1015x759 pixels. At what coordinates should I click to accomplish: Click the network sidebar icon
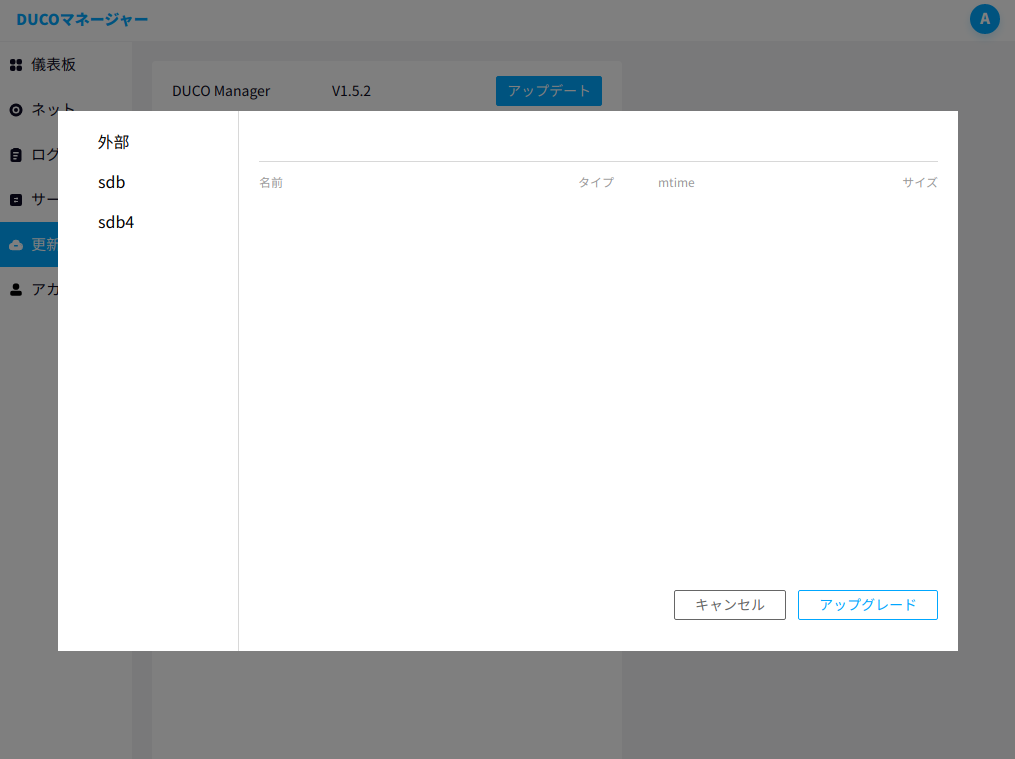pyautogui.click(x=16, y=110)
